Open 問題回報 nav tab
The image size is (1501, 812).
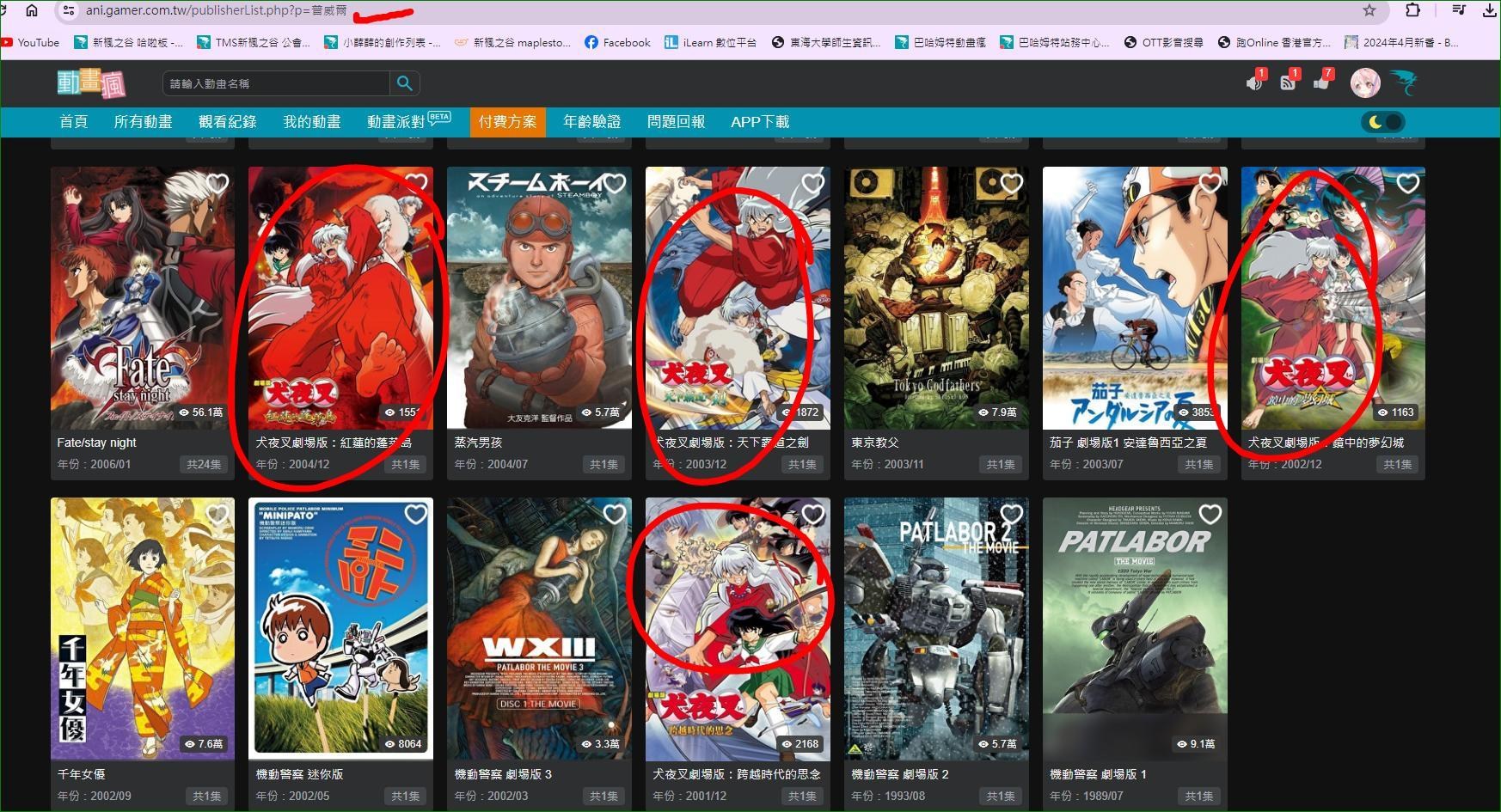tap(676, 122)
